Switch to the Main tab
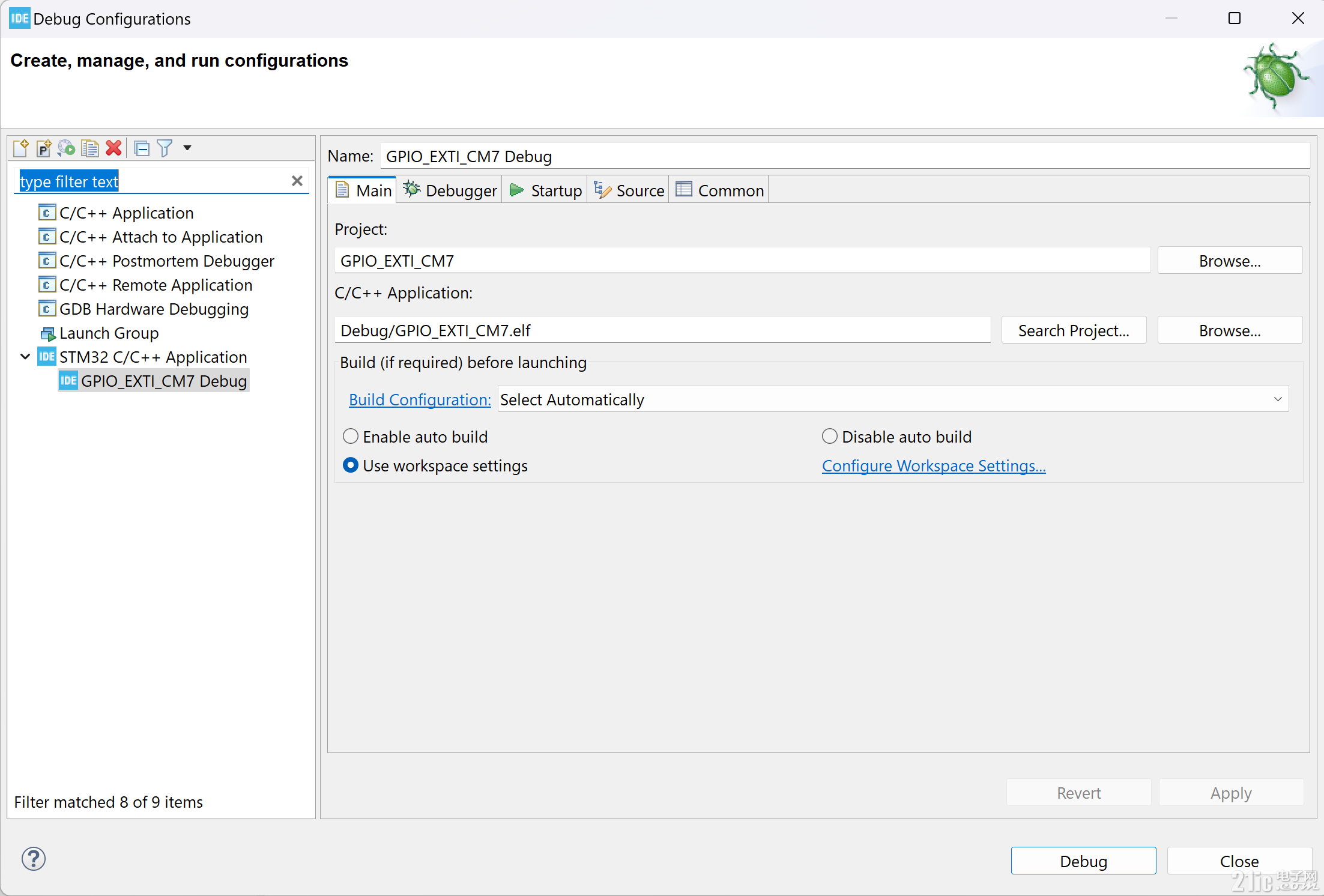The height and width of the screenshot is (896, 1324). [363, 190]
